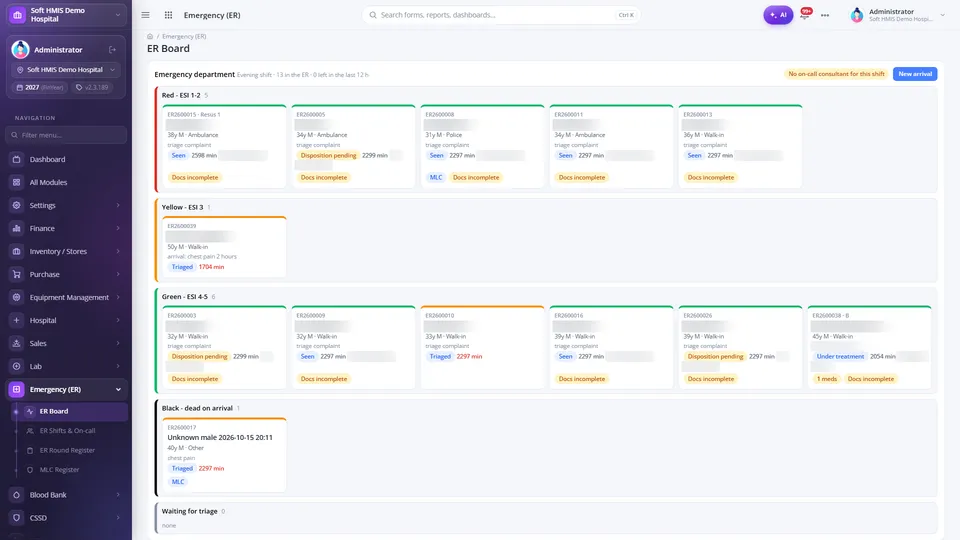Open notifications with 99+ badge
The height and width of the screenshot is (540, 960).
click(806, 13)
